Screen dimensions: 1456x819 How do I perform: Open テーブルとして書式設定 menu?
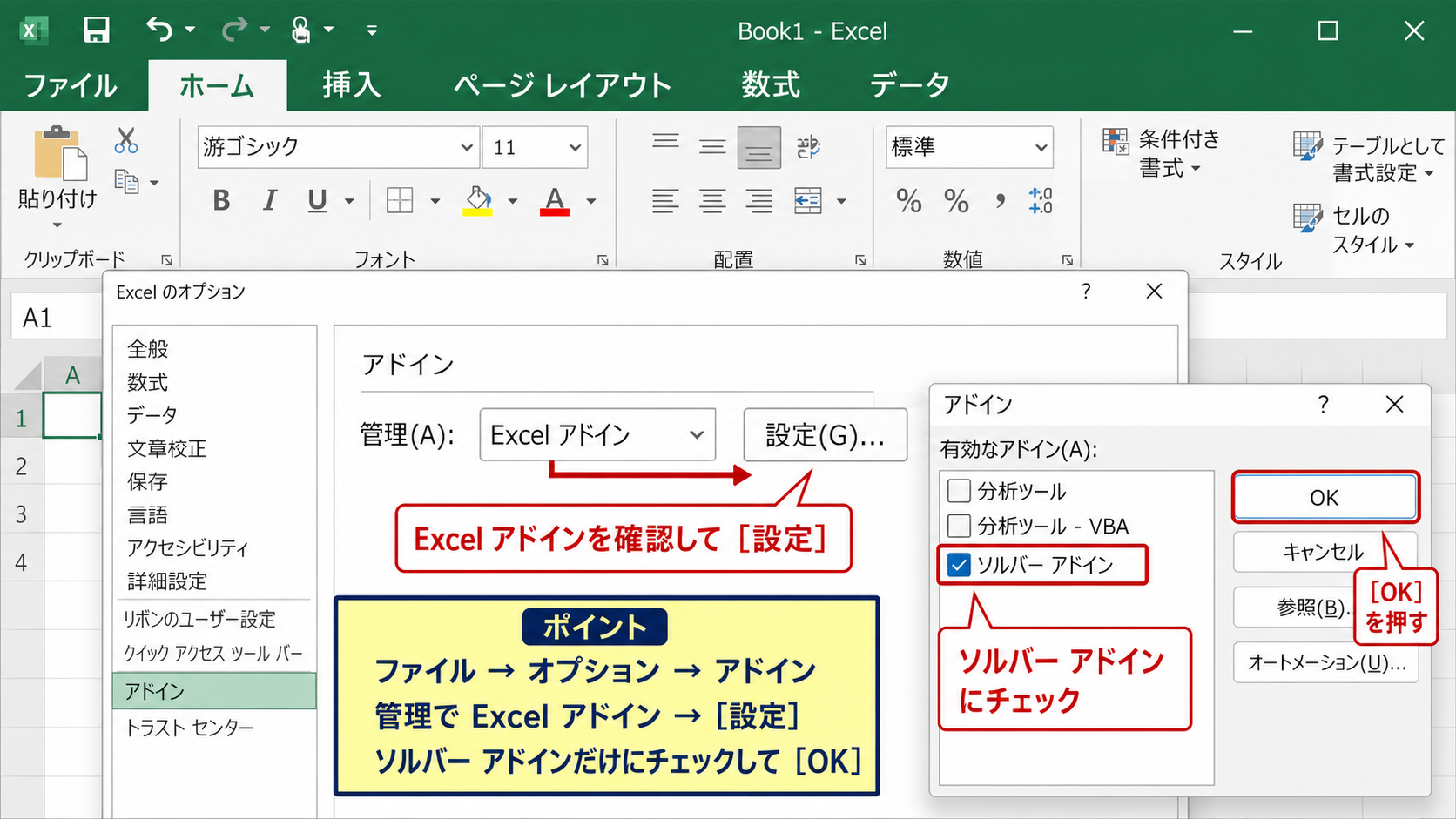click(x=1369, y=158)
